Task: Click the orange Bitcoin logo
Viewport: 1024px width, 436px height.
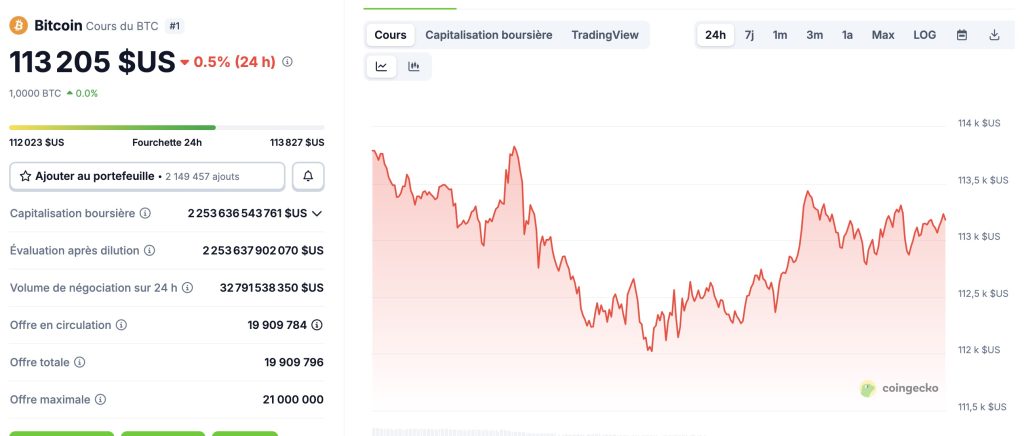Action: 18,24
